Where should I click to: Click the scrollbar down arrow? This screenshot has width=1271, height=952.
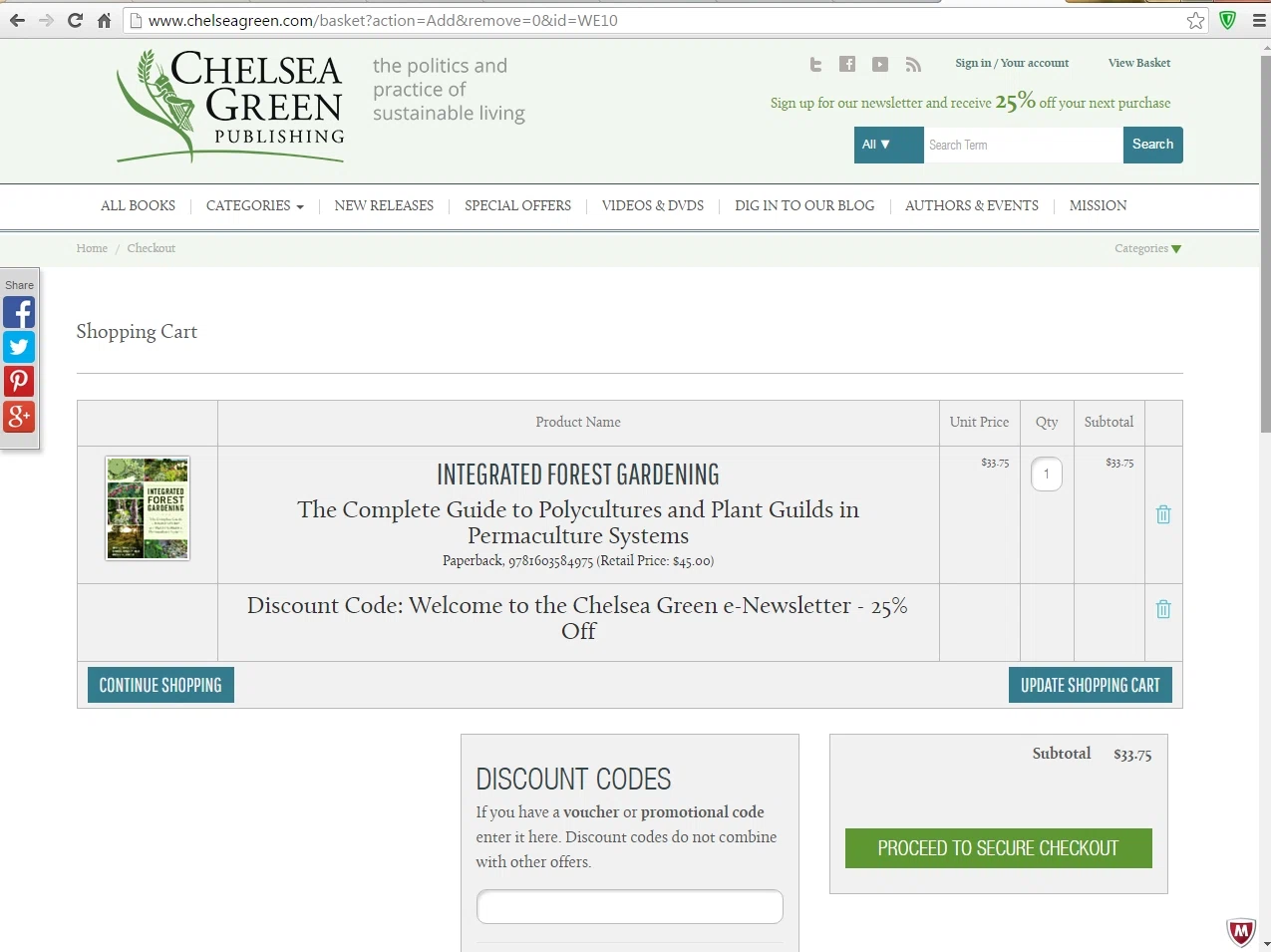(x=1265, y=944)
